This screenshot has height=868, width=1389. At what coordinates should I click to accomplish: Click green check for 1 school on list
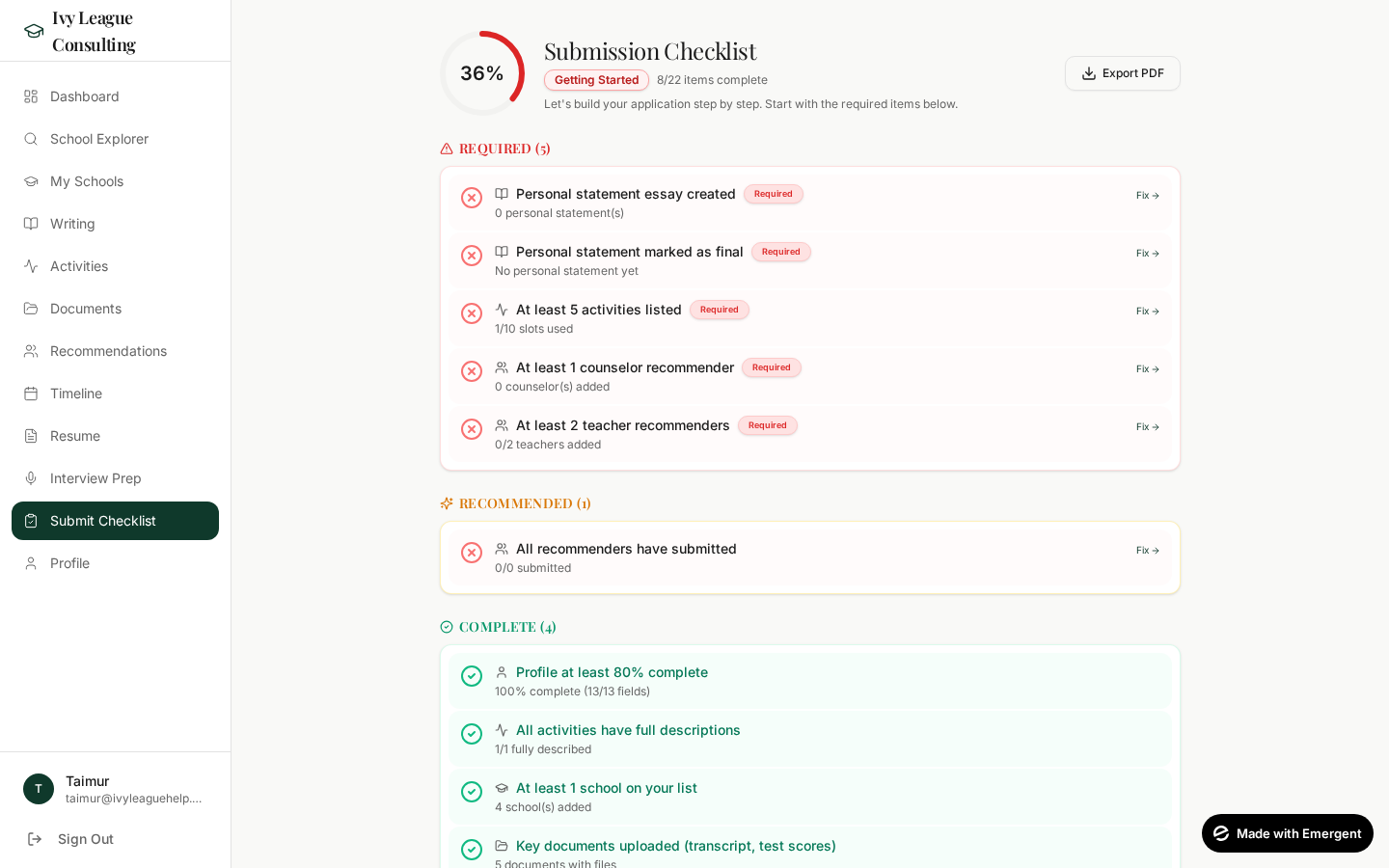click(x=472, y=792)
